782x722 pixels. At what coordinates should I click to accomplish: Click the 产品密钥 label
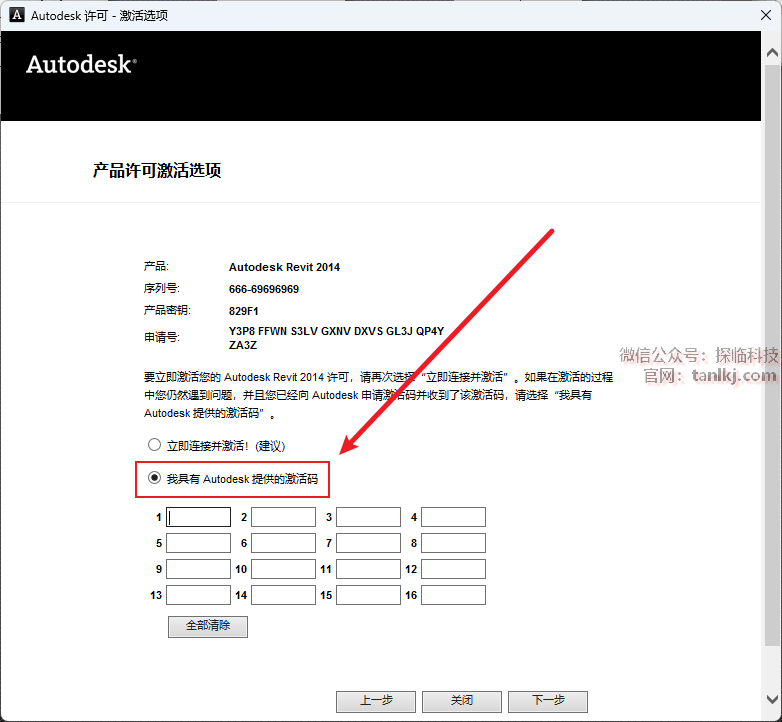pos(167,310)
